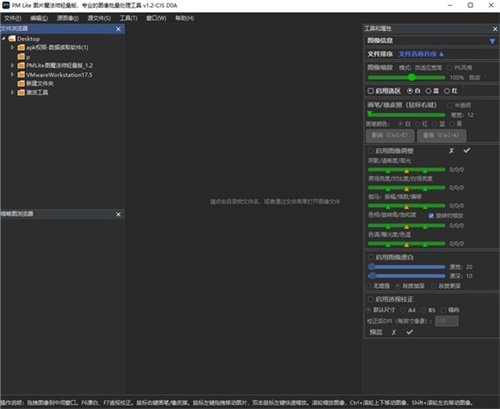This screenshot has width=500, height=409.
Task: Cancel image adjustment with X icon
Action: 451,151
